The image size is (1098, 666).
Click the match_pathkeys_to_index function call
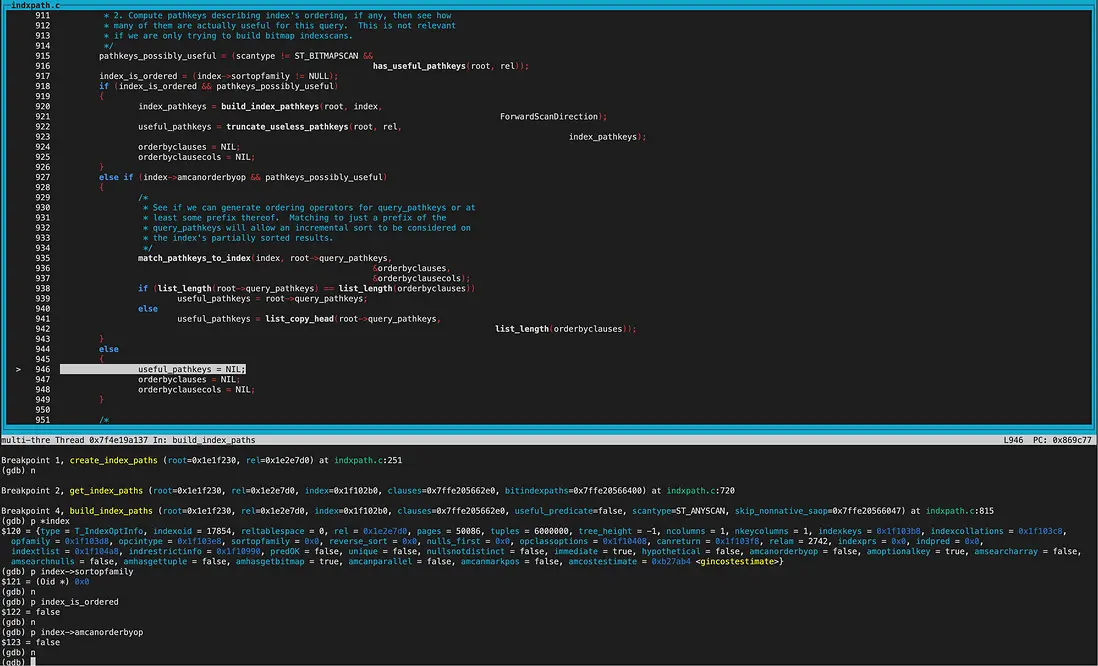point(194,258)
